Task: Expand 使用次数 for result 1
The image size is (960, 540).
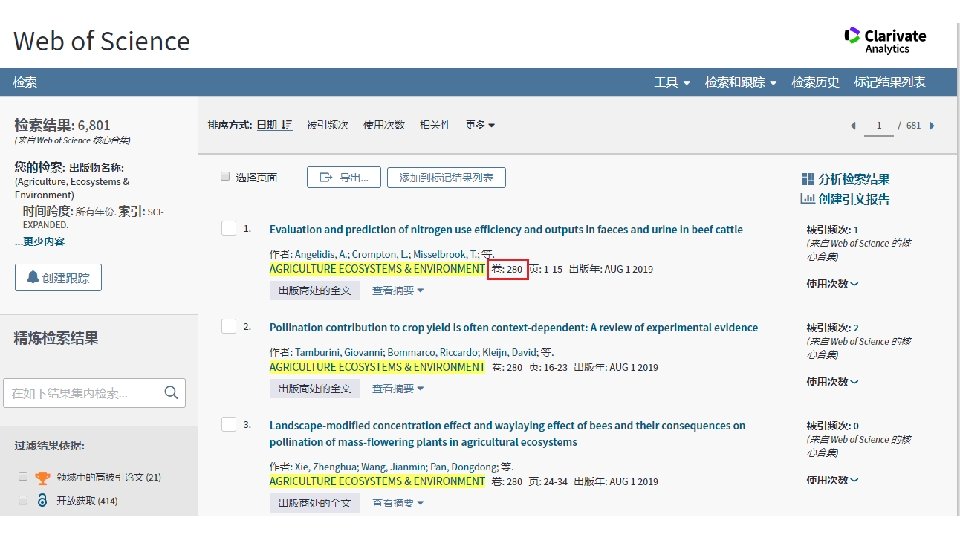Action: pos(832,283)
